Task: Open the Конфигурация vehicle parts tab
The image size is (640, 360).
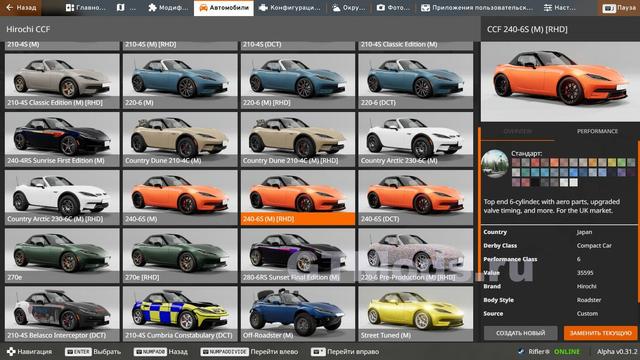Action: pyautogui.click(x=290, y=8)
